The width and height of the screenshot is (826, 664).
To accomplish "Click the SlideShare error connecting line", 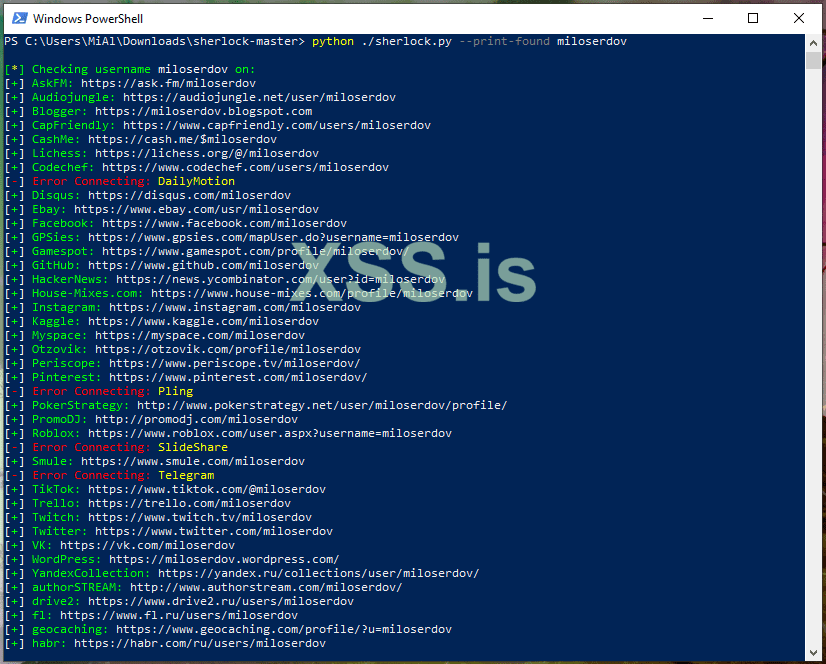I will point(116,447).
